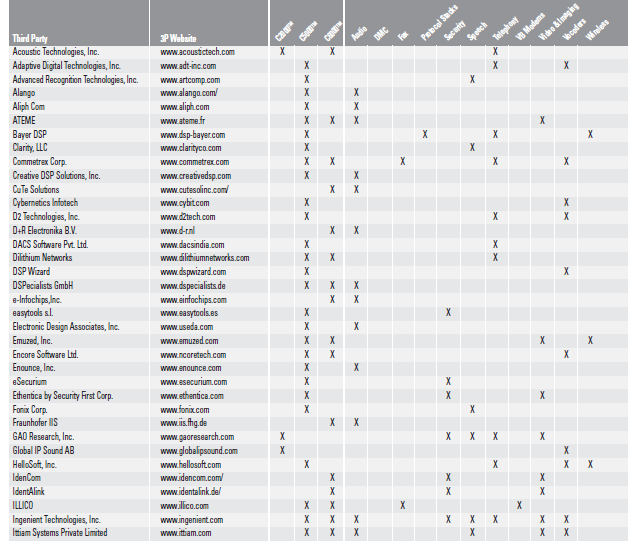
Task: Click the Speech column header
Action: 477,31
